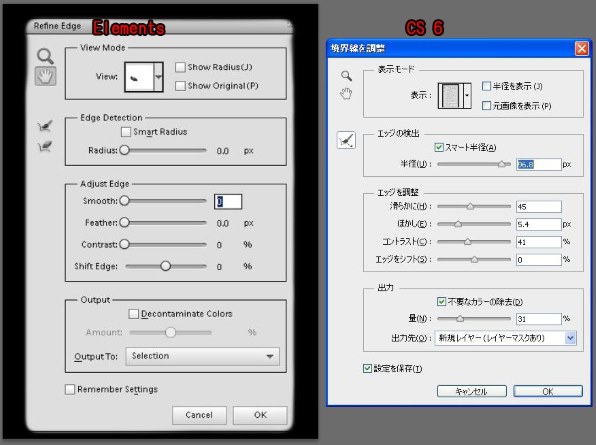
Task: Check Smart Radius in Elements dialog
Action: coord(125,132)
